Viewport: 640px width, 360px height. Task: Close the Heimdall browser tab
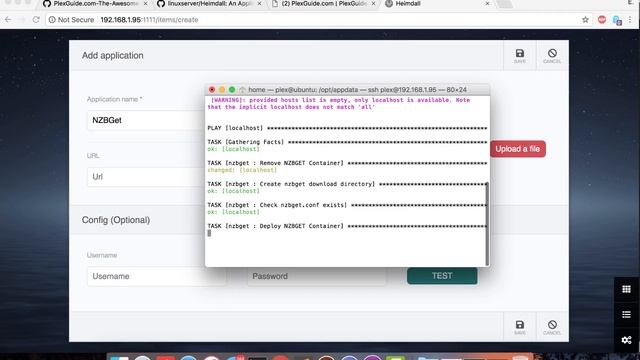tap(487, 4)
